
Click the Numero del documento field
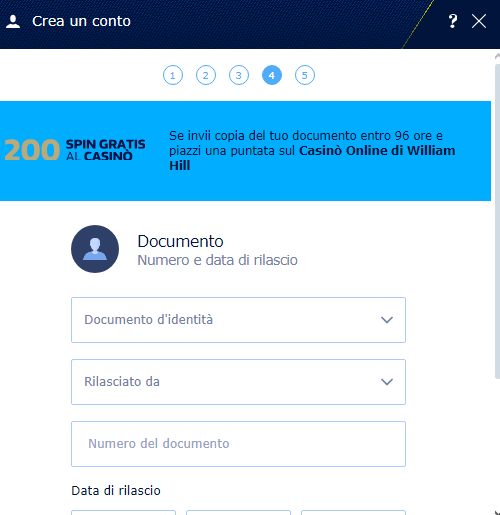[x=238, y=444]
